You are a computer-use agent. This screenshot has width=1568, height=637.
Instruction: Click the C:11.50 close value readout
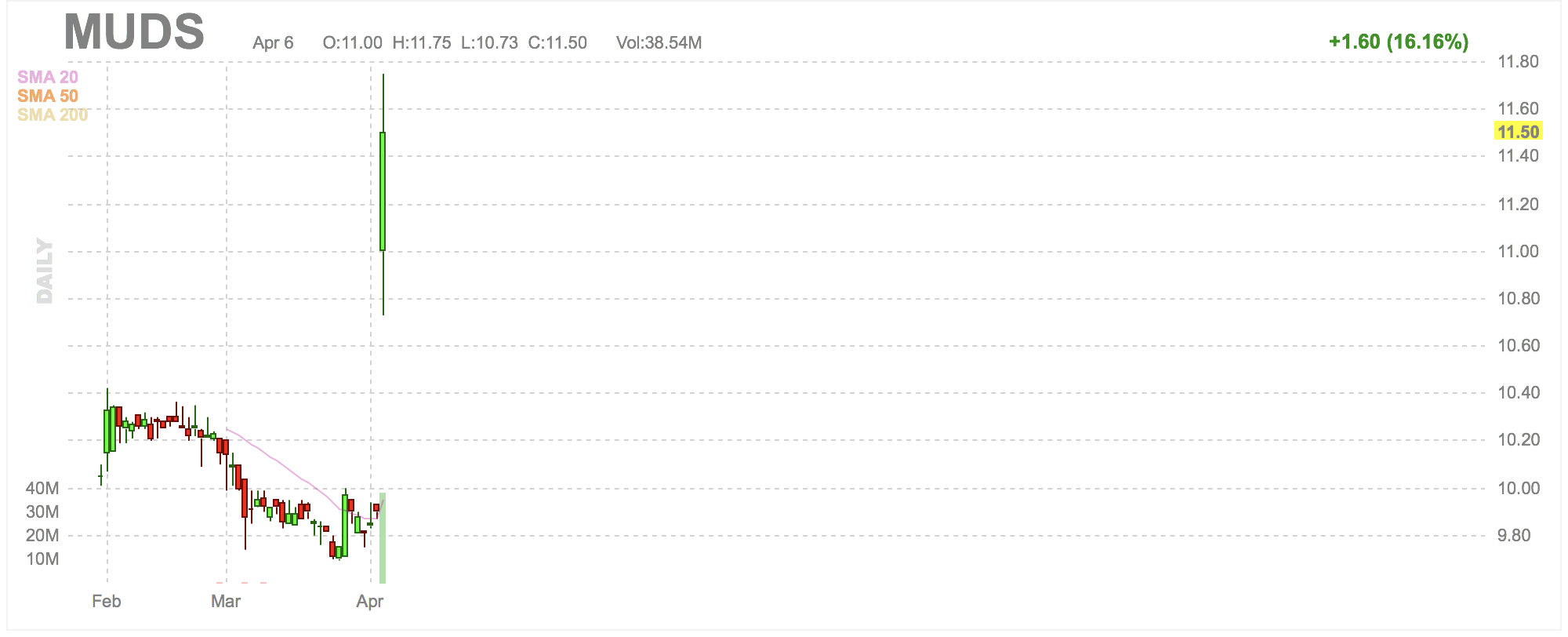tap(557, 42)
